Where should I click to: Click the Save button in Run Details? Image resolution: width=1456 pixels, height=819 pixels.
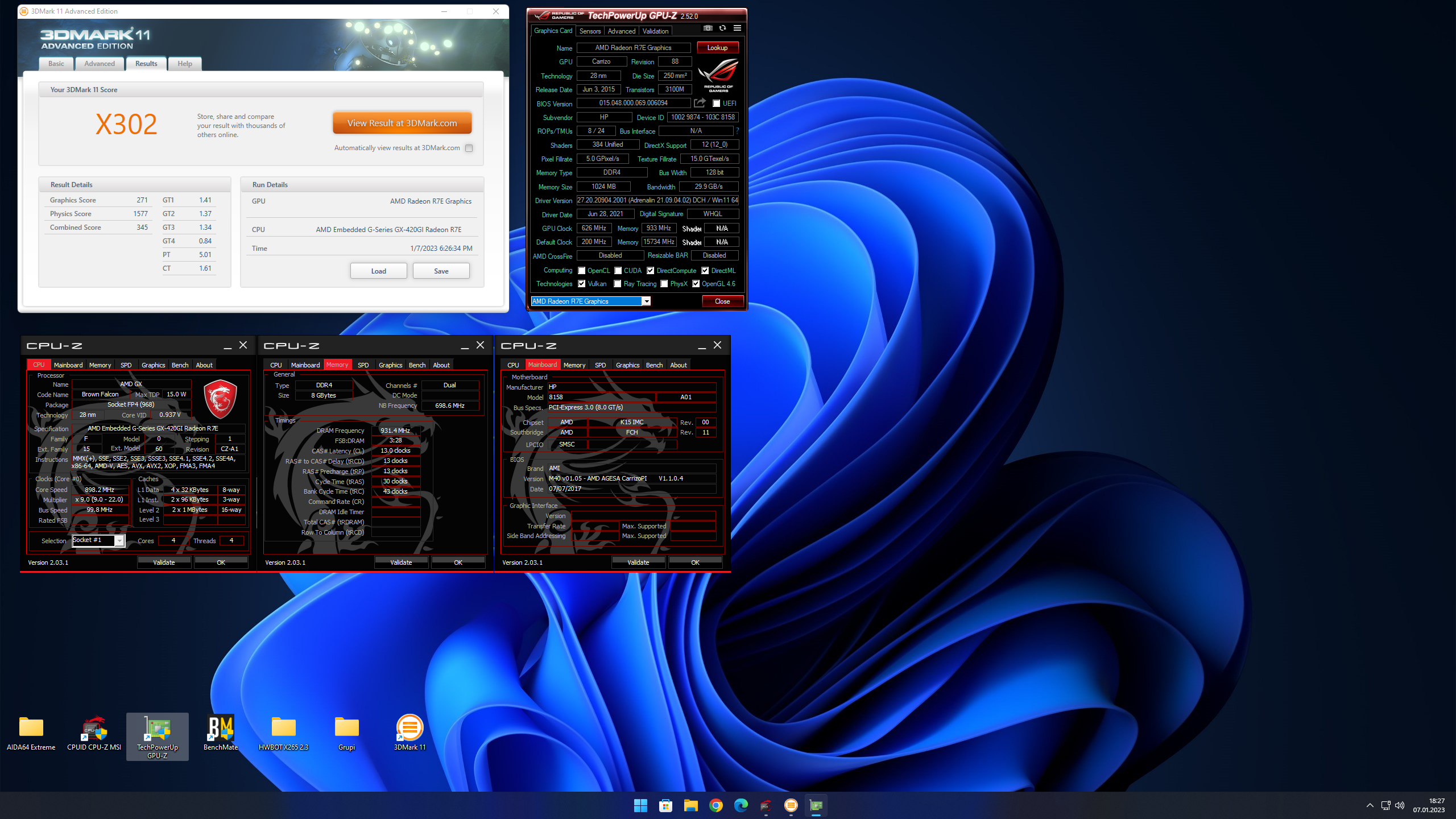click(x=441, y=271)
